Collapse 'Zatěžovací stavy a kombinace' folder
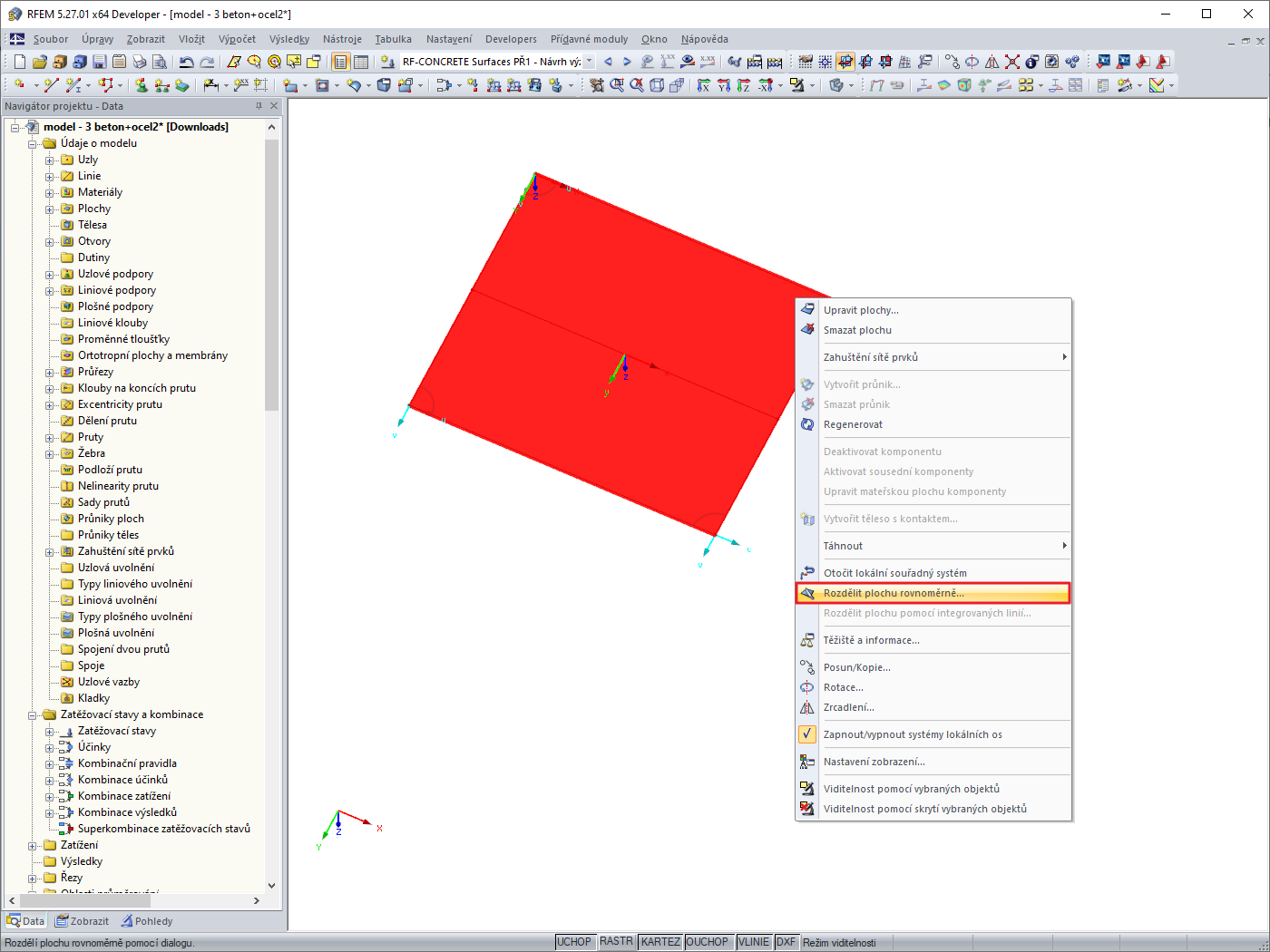The width and height of the screenshot is (1270, 952). [x=33, y=715]
